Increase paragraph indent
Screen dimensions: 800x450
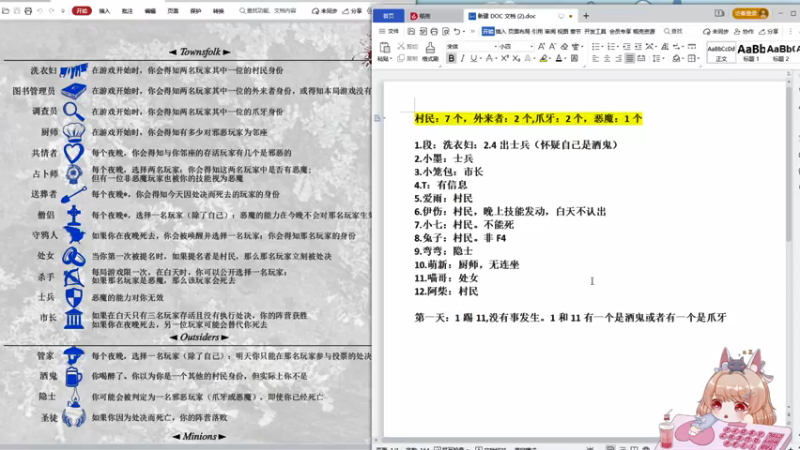pyautogui.click(x=638, y=46)
